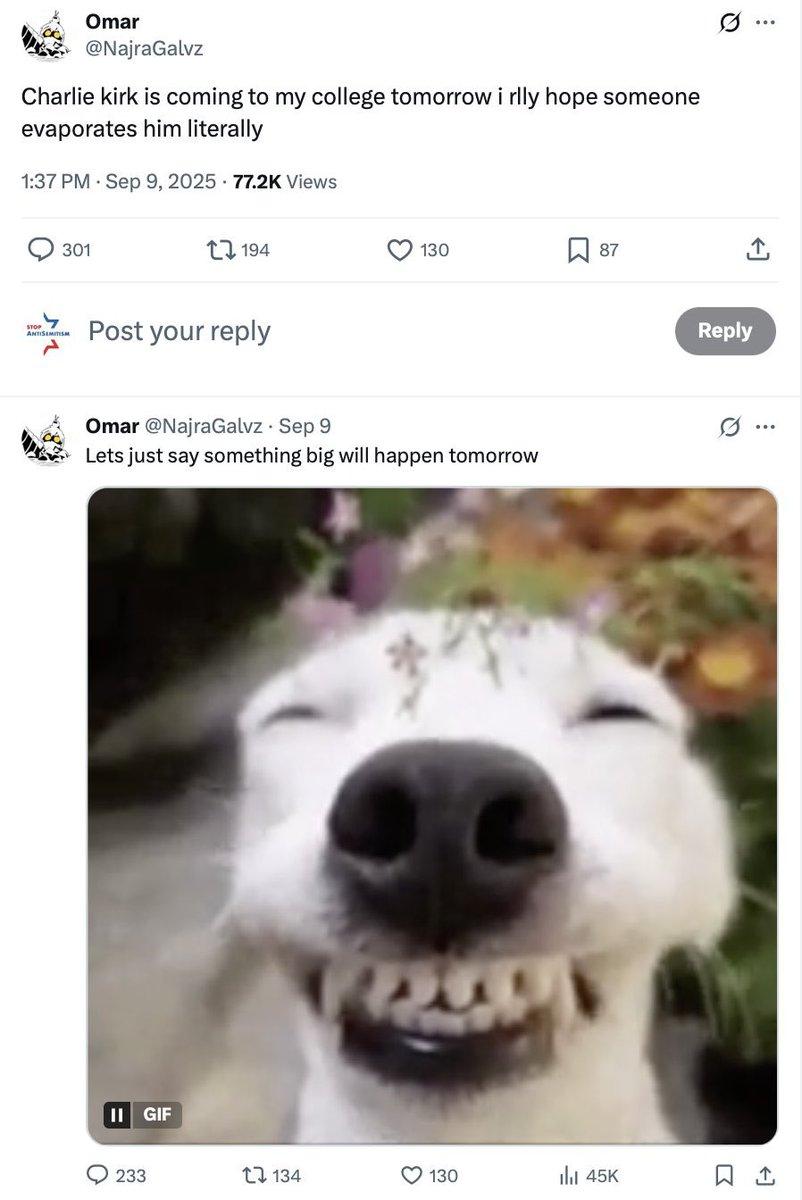802x1200 pixels.
Task: Like the second tweet with 130 likes
Action: [412, 1176]
